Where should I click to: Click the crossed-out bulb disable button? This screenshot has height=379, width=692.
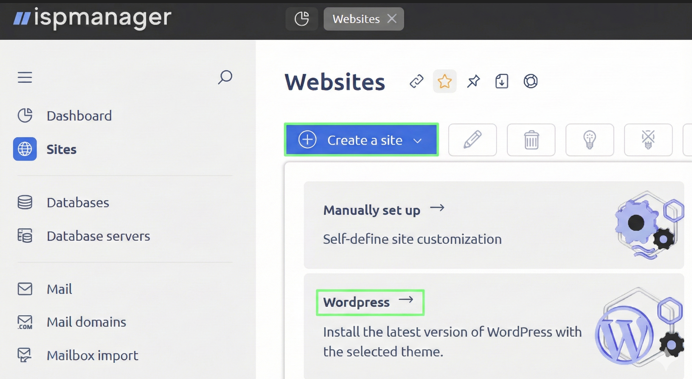click(x=648, y=140)
